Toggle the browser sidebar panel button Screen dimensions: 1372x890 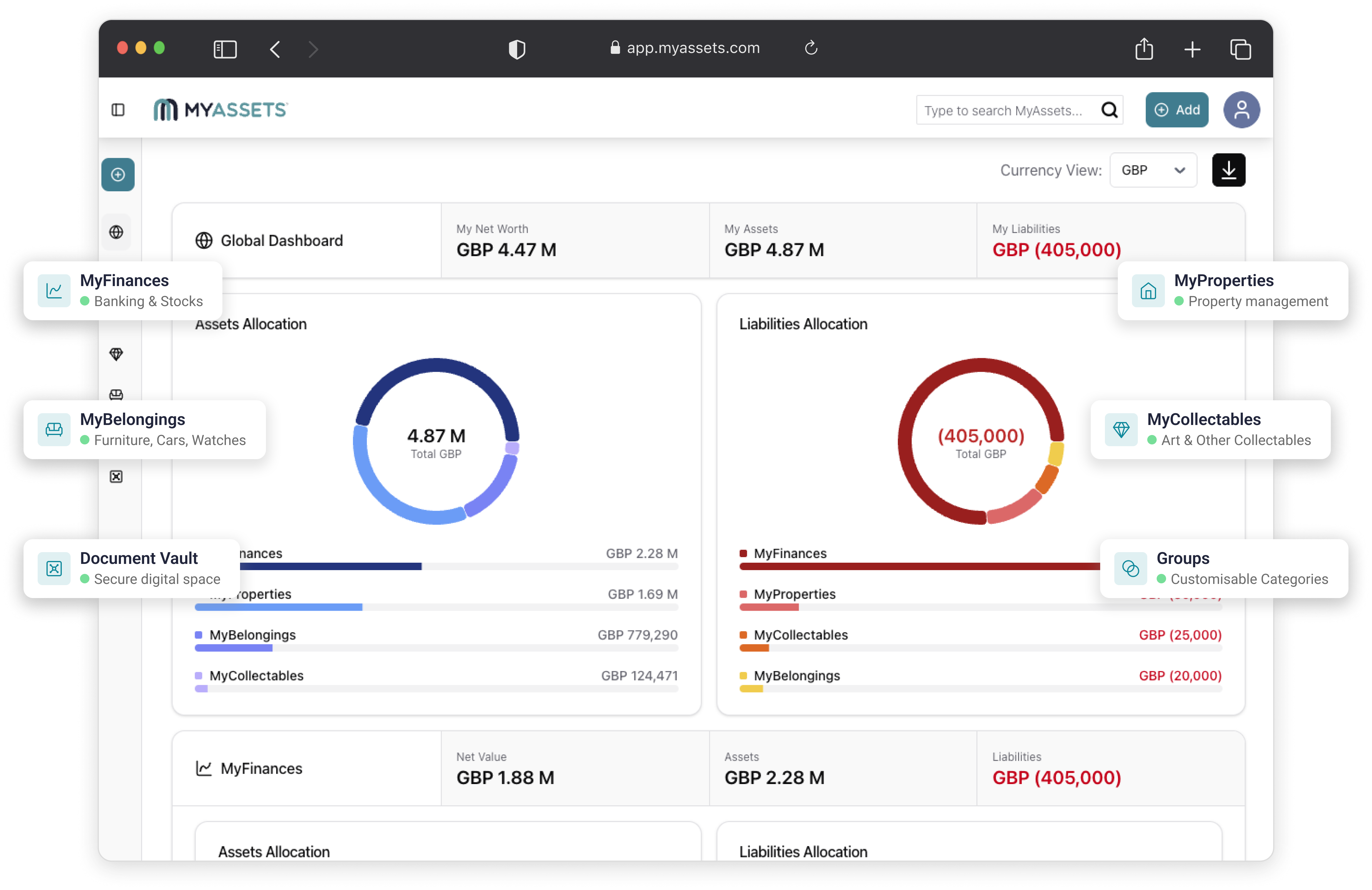tap(225, 49)
